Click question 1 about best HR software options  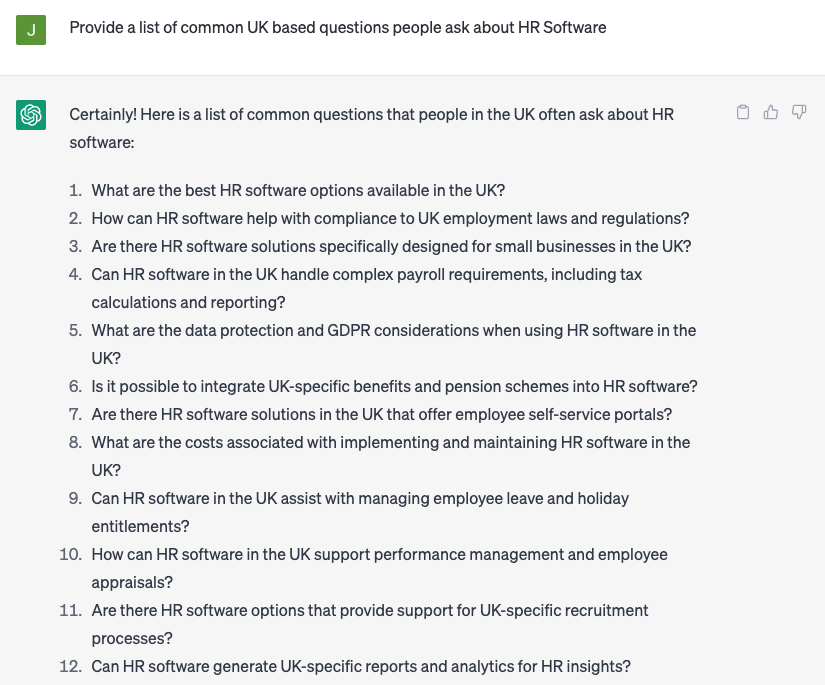point(298,190)
